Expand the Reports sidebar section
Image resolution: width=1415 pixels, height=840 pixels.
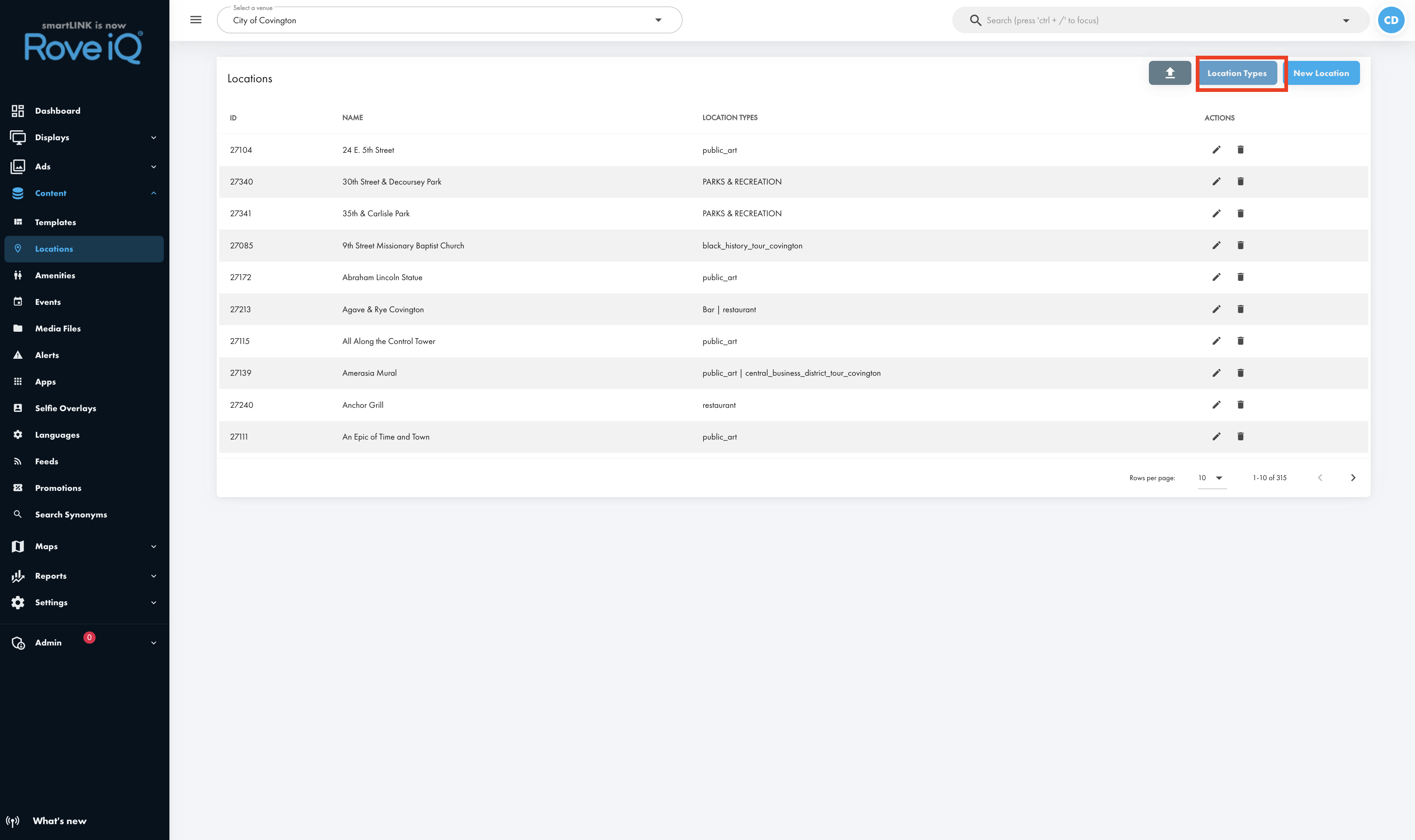pos(84,576)
